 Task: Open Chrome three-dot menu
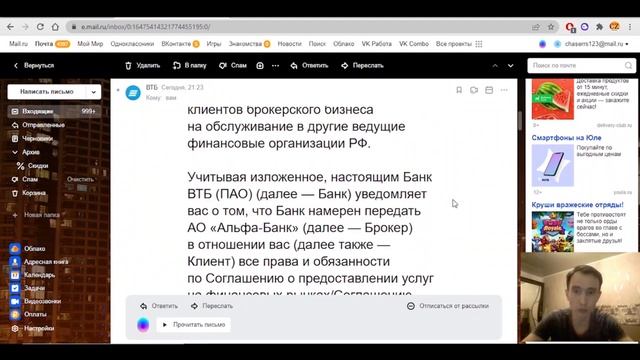[x=630, y=27]
